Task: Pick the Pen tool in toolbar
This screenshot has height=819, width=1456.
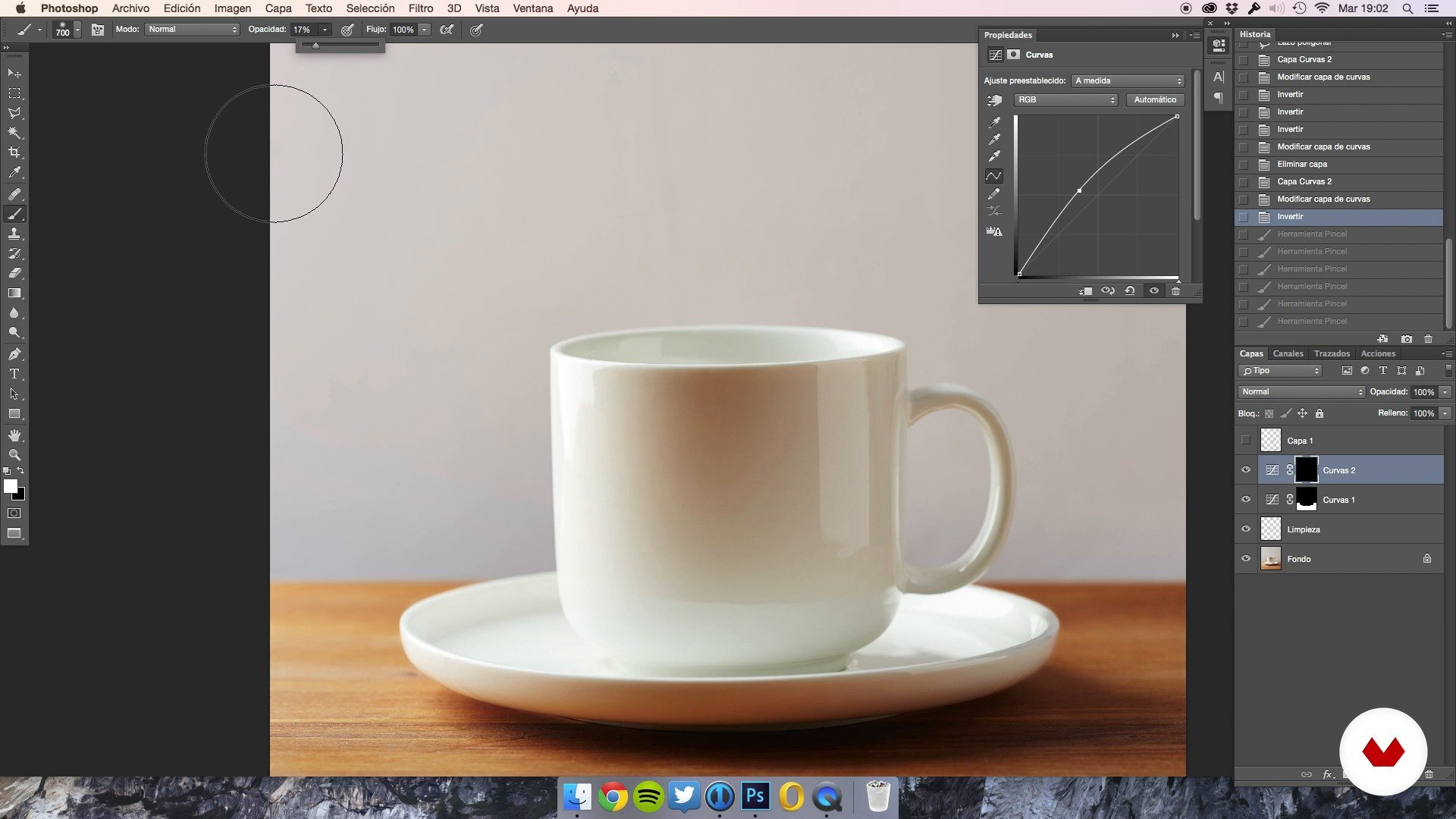Action: (x=14, y=354)
